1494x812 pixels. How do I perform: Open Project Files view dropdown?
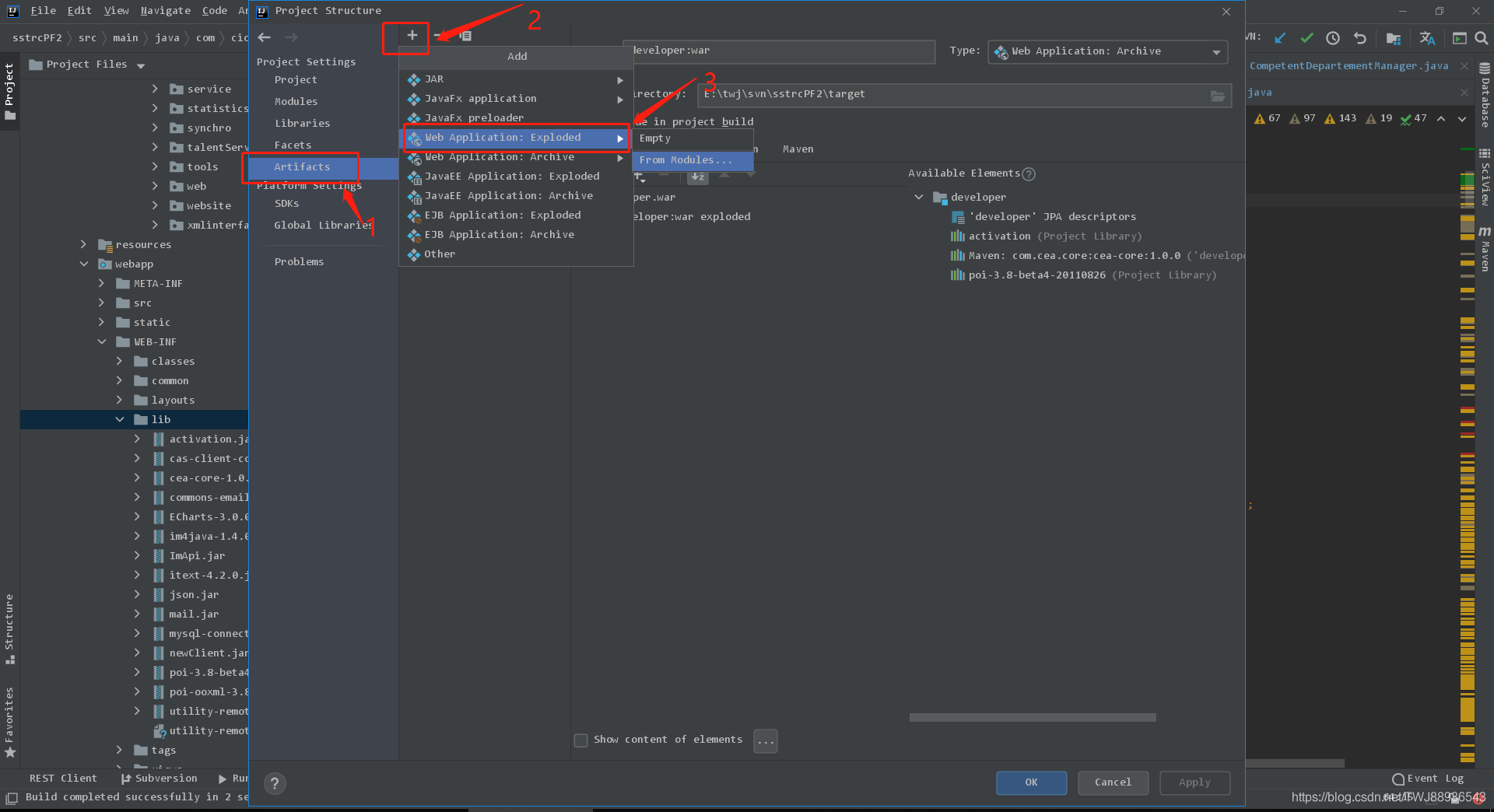141,65
